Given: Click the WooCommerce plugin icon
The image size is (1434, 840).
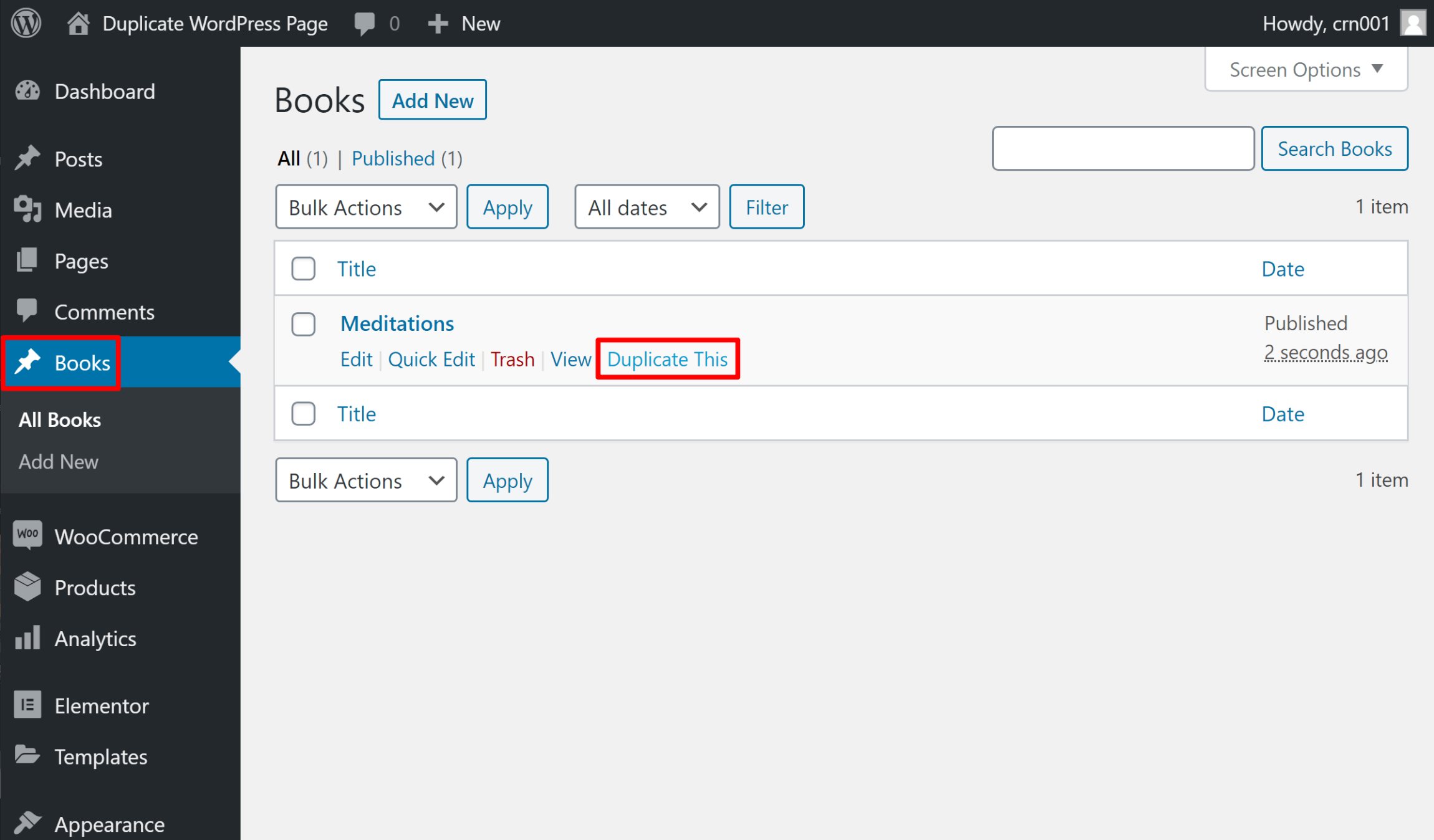Looking at the screenshot, I should [27, 536].
